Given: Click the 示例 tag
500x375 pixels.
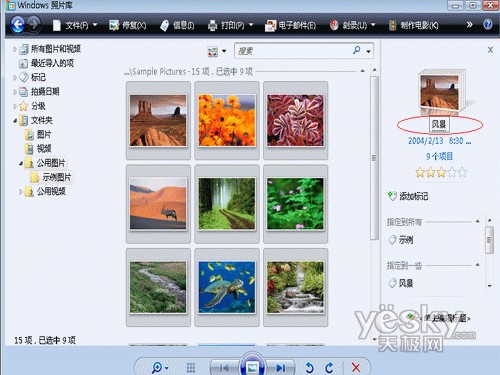Looking at the screenshot, I should pos(401,240).
